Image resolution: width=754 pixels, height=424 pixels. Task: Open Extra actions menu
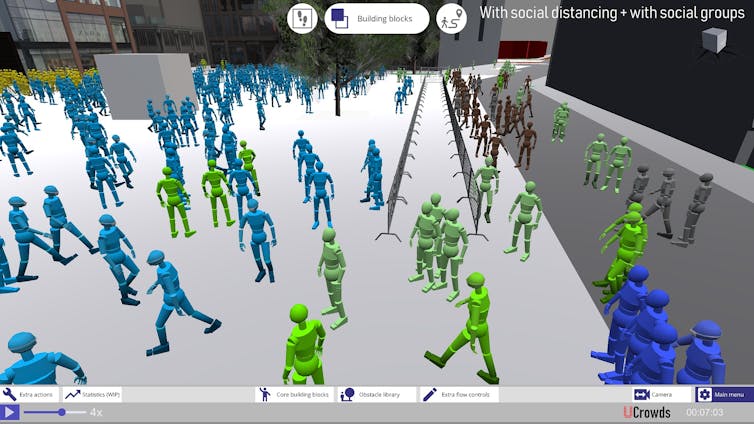29,395
